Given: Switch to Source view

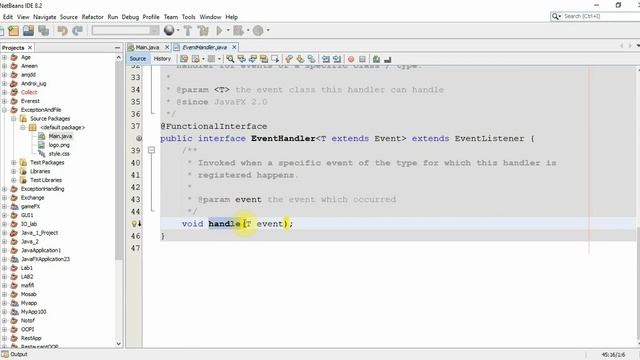Looking at the screenshot, I should pyautogui.click(x=138, y=59).
